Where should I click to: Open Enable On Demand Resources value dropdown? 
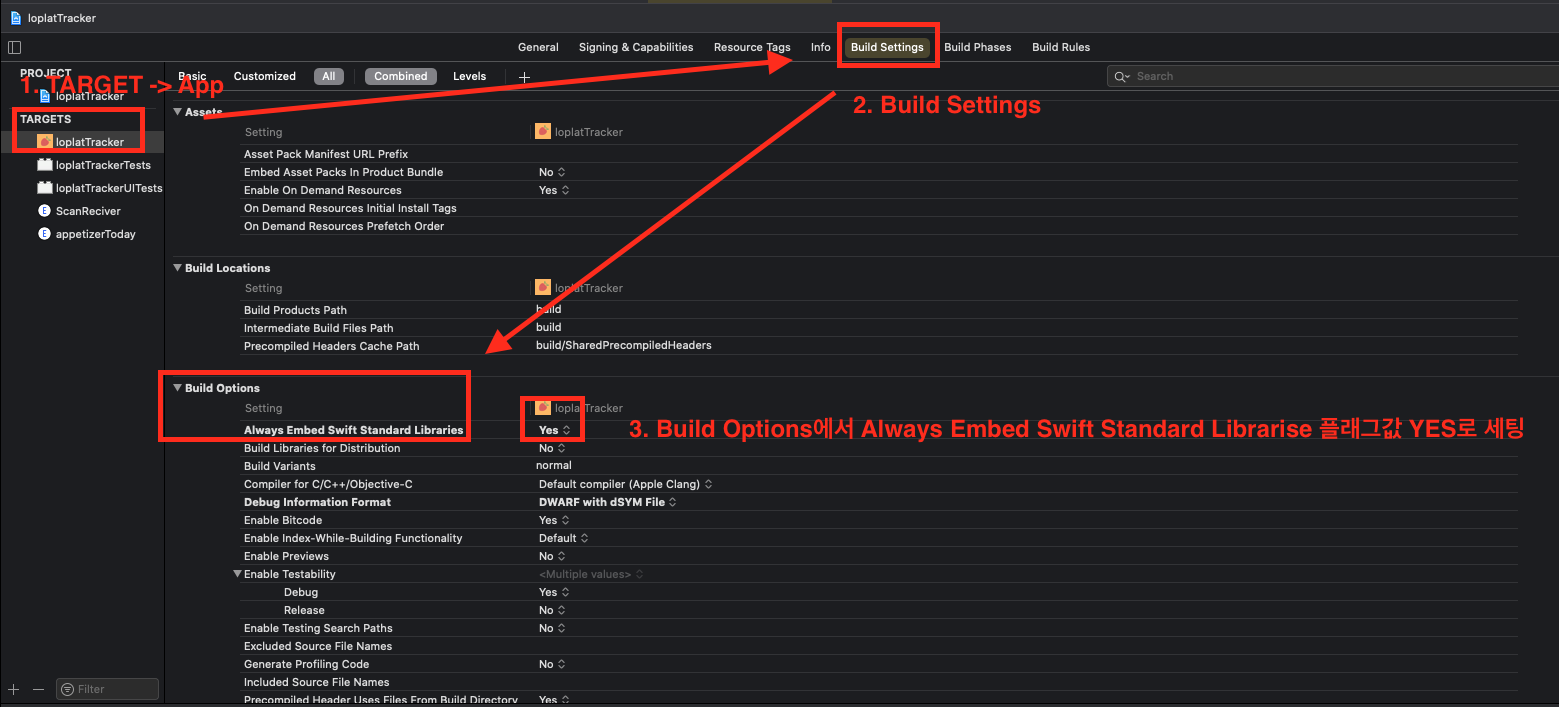(554, 190)
